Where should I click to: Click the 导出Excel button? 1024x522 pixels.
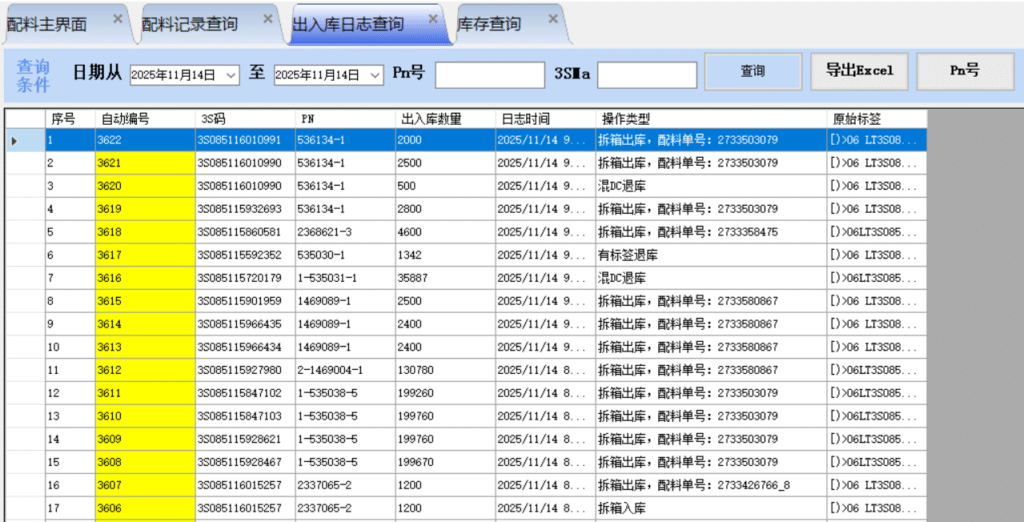coord(858,71)
